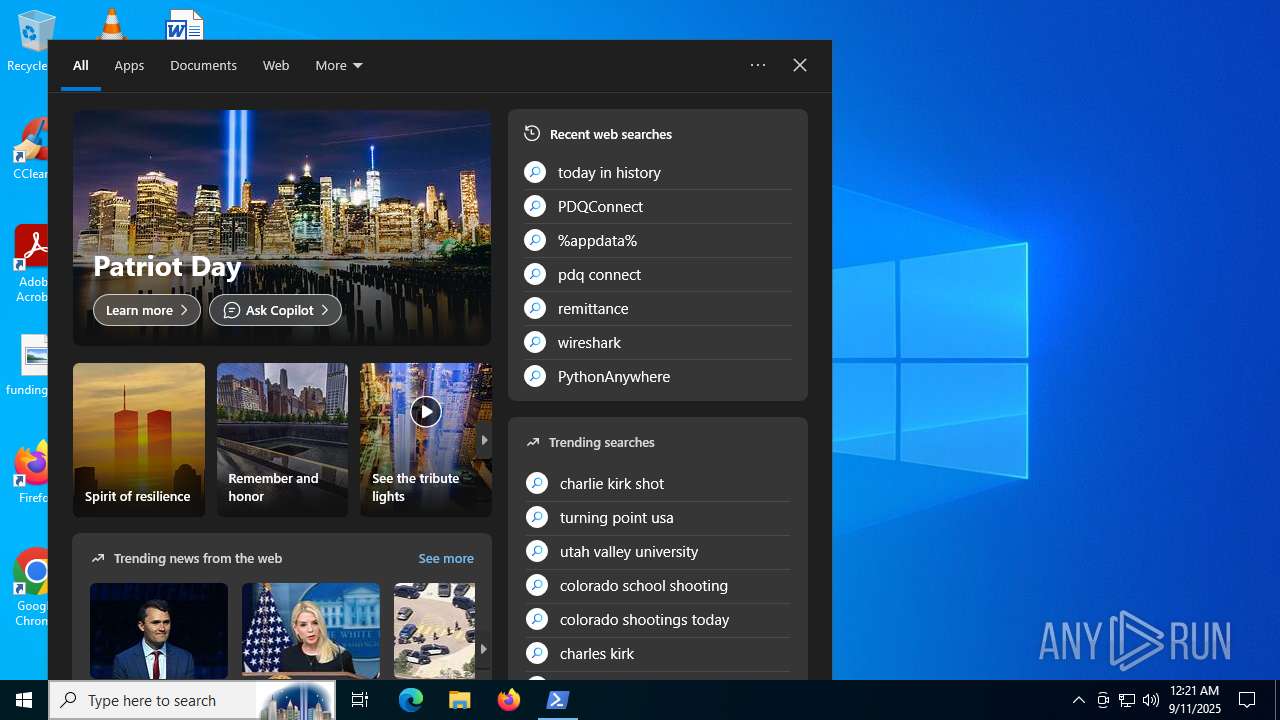Switch to the All search tab
The image size is (1280, 720).
pos(81,65)
